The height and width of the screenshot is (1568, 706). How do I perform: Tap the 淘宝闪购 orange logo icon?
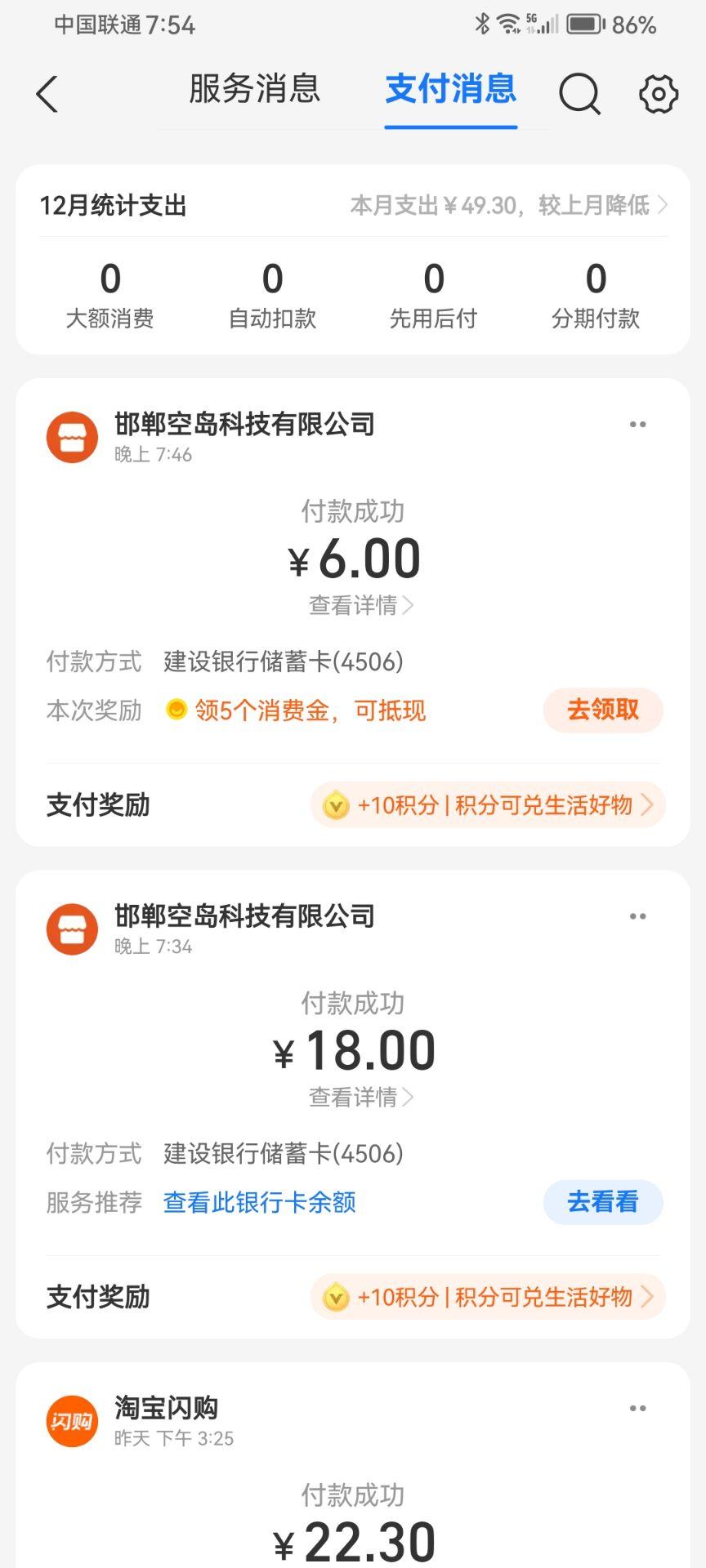pos(72,1421)
